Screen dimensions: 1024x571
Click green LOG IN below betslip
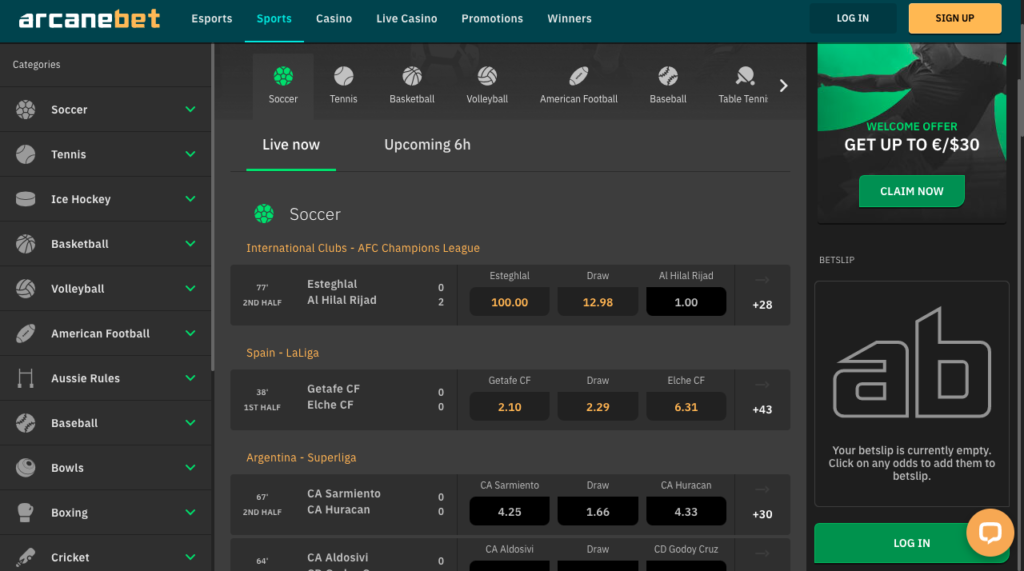coord(912,543)
